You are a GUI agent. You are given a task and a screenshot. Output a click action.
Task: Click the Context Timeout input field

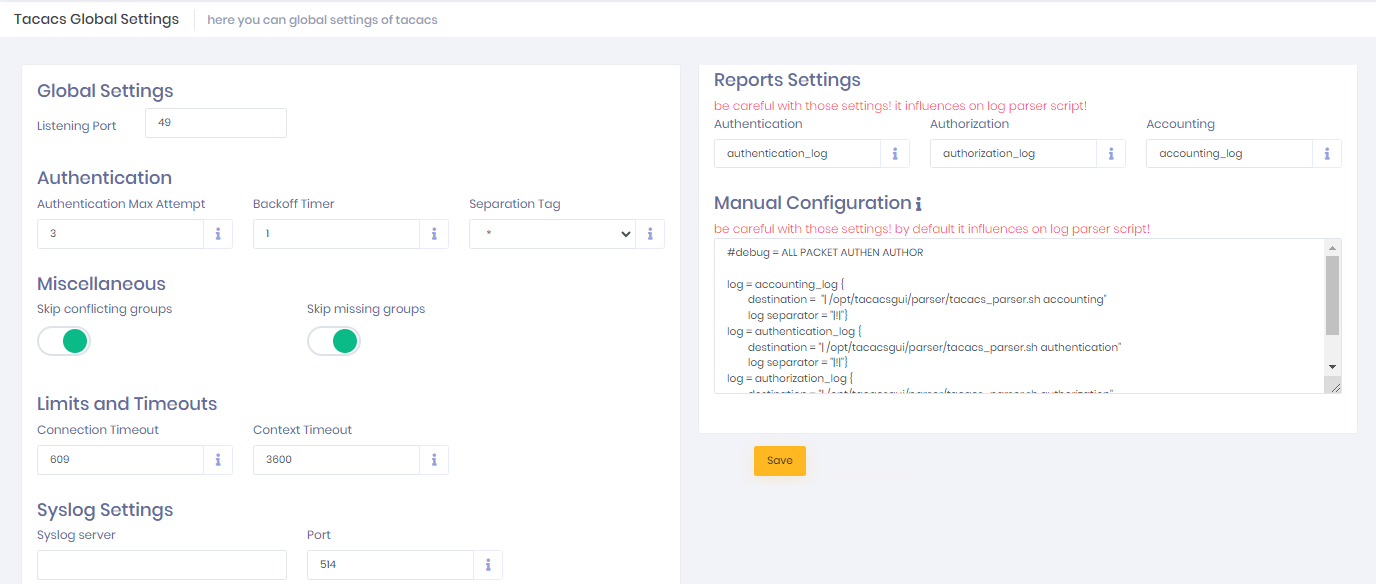337,460
